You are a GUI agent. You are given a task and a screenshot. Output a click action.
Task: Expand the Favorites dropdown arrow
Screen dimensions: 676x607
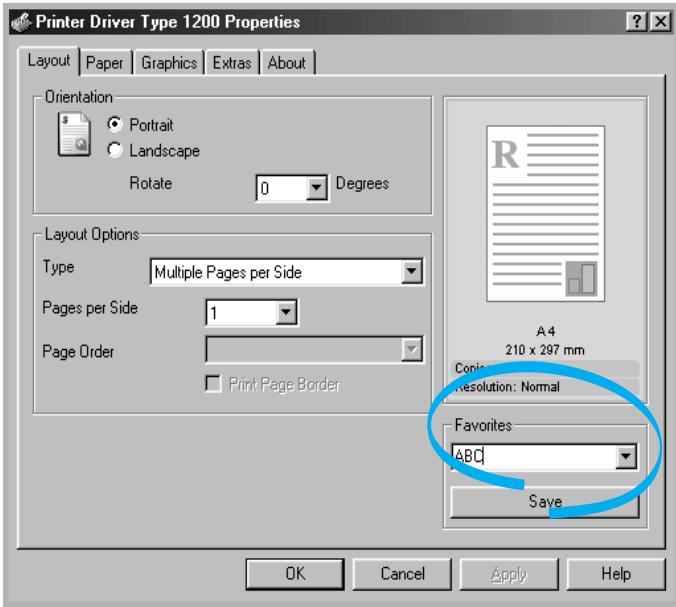(x=626, y=457)
